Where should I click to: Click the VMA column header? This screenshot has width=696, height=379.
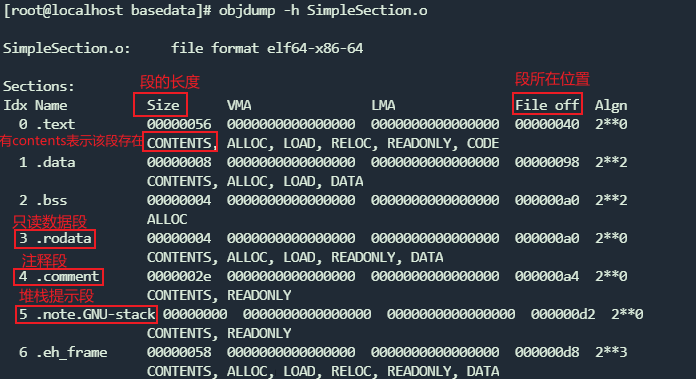coord(239,105)
